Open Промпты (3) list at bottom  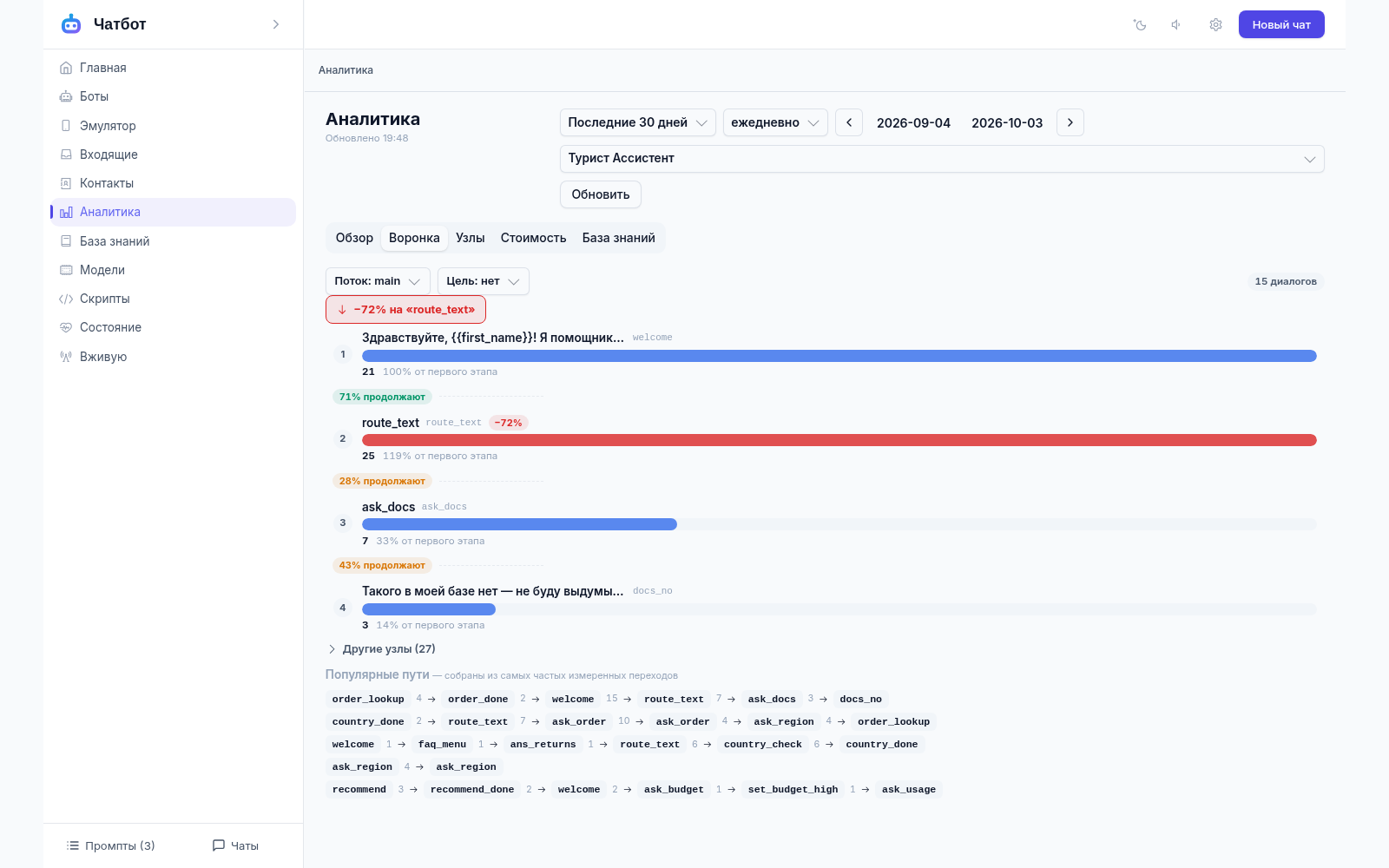(110, 845)
